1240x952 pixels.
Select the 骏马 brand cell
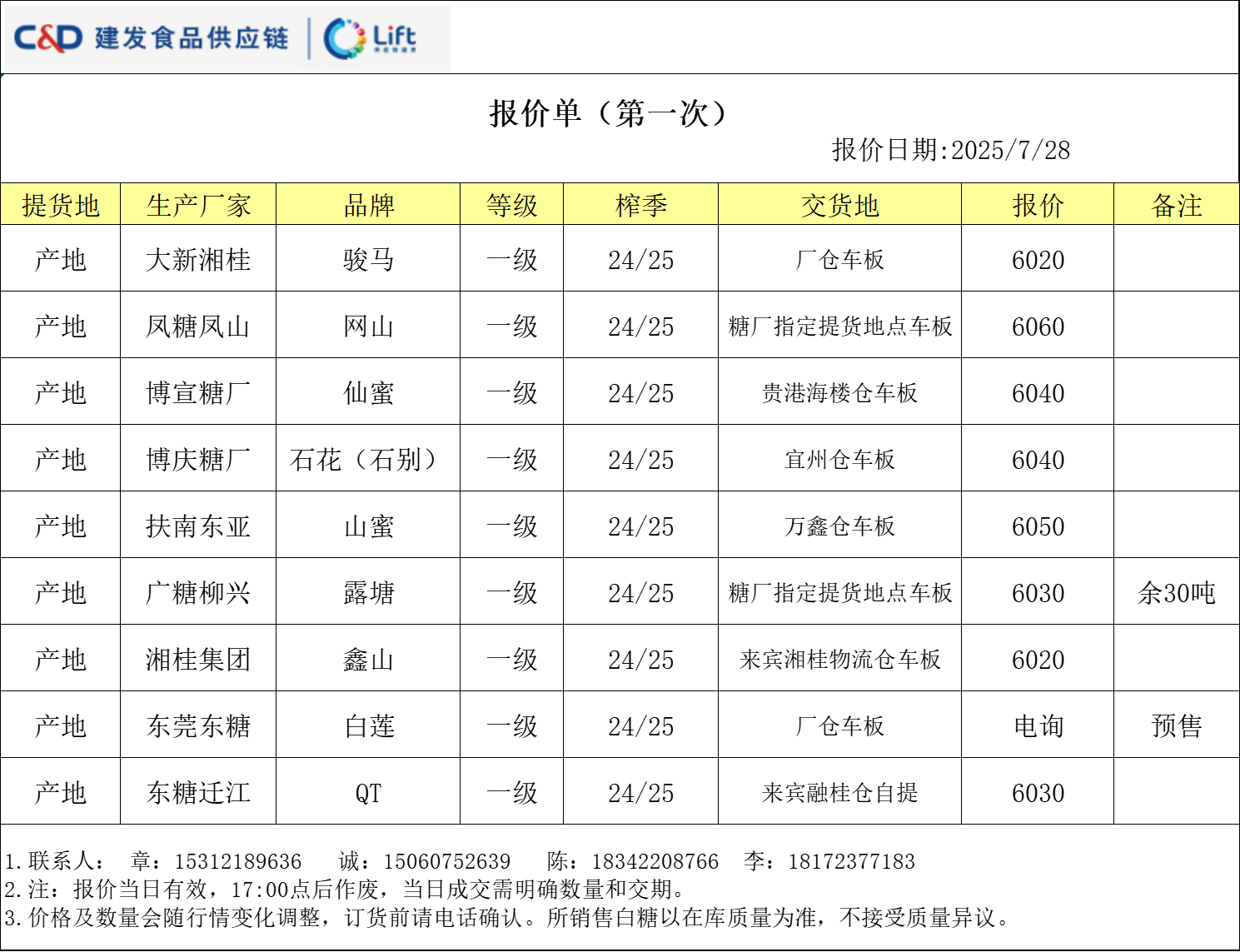pyautogui.click(x=368, y=260)
